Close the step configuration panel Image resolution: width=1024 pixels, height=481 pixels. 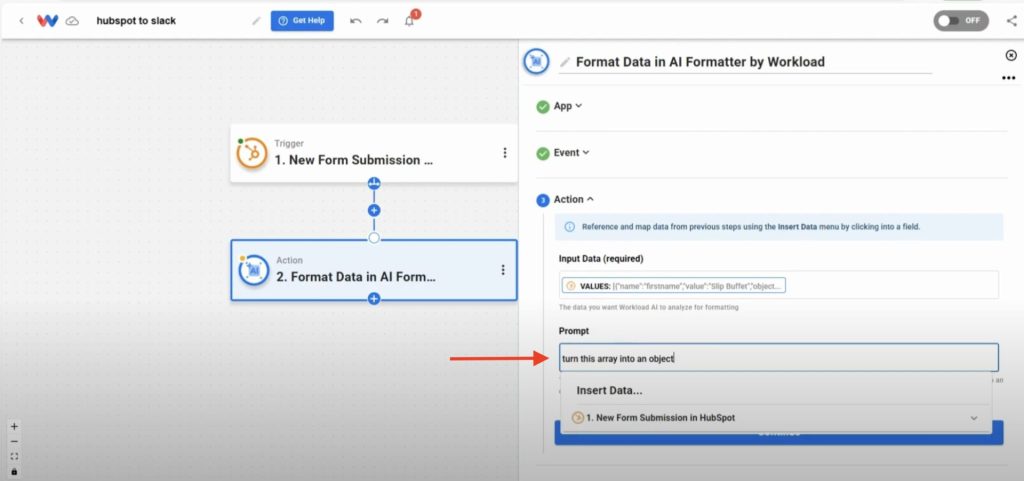pyautogui.click(x=1011, y=55)
